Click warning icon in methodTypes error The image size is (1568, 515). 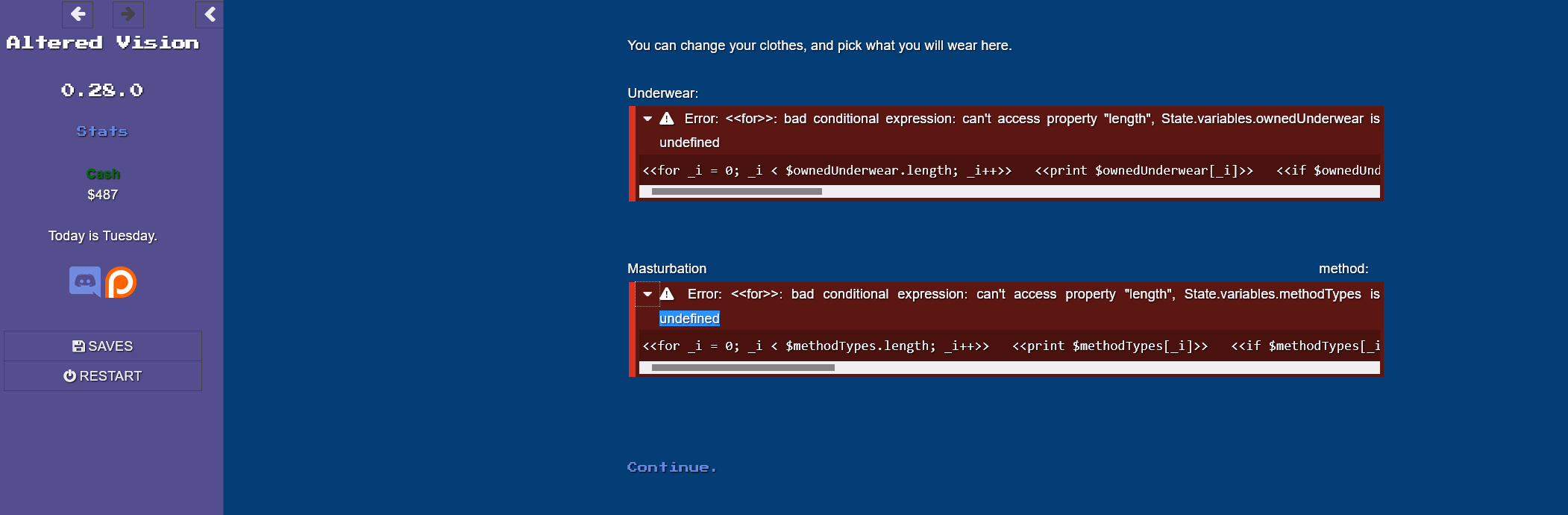667,294
